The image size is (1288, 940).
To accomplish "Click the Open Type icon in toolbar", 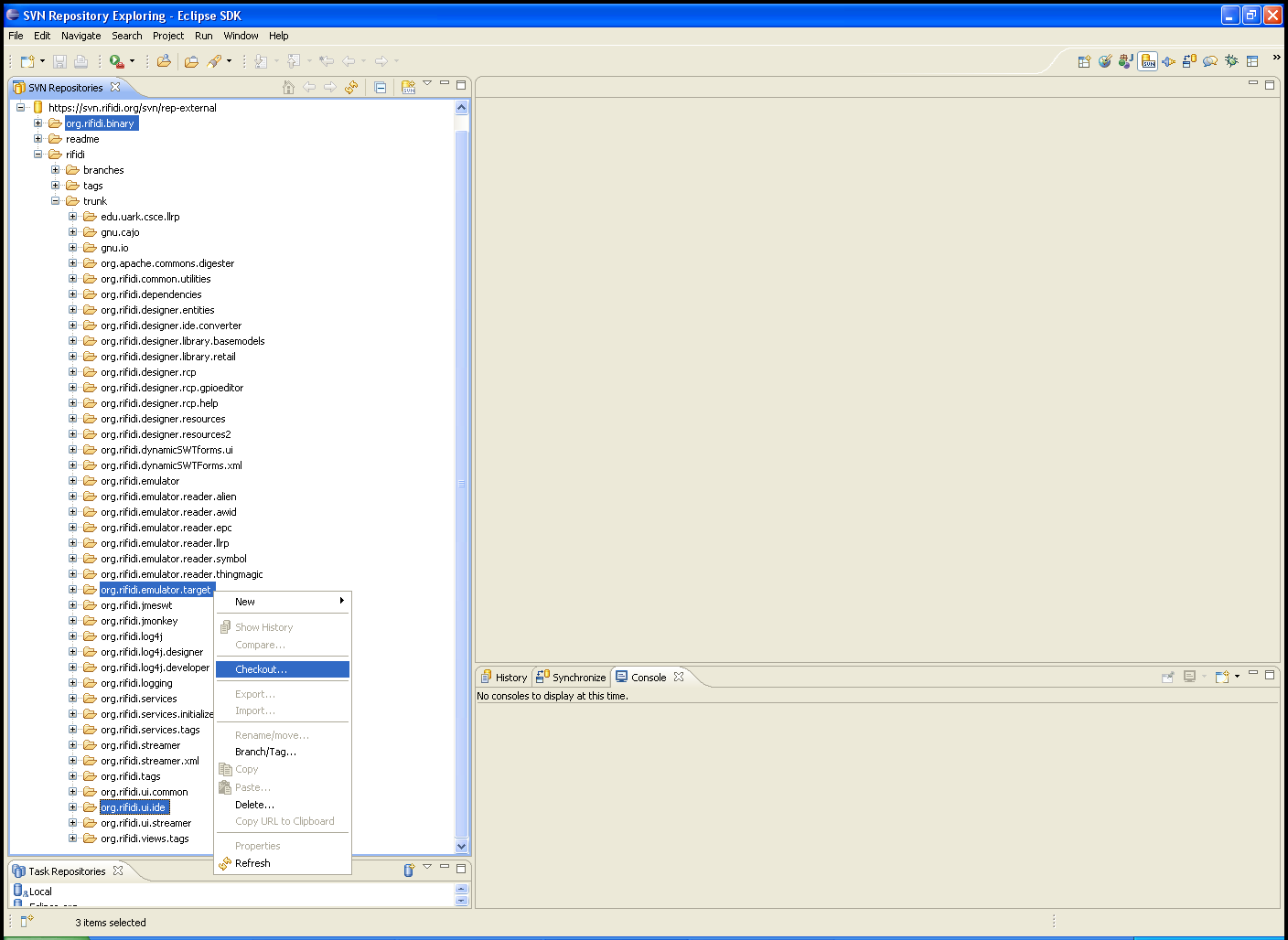I will click(164, 61).
